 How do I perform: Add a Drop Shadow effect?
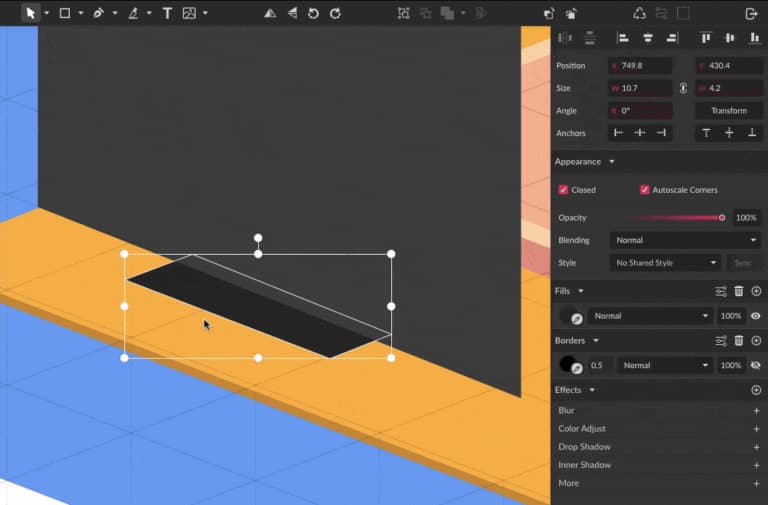click(756, 447)
